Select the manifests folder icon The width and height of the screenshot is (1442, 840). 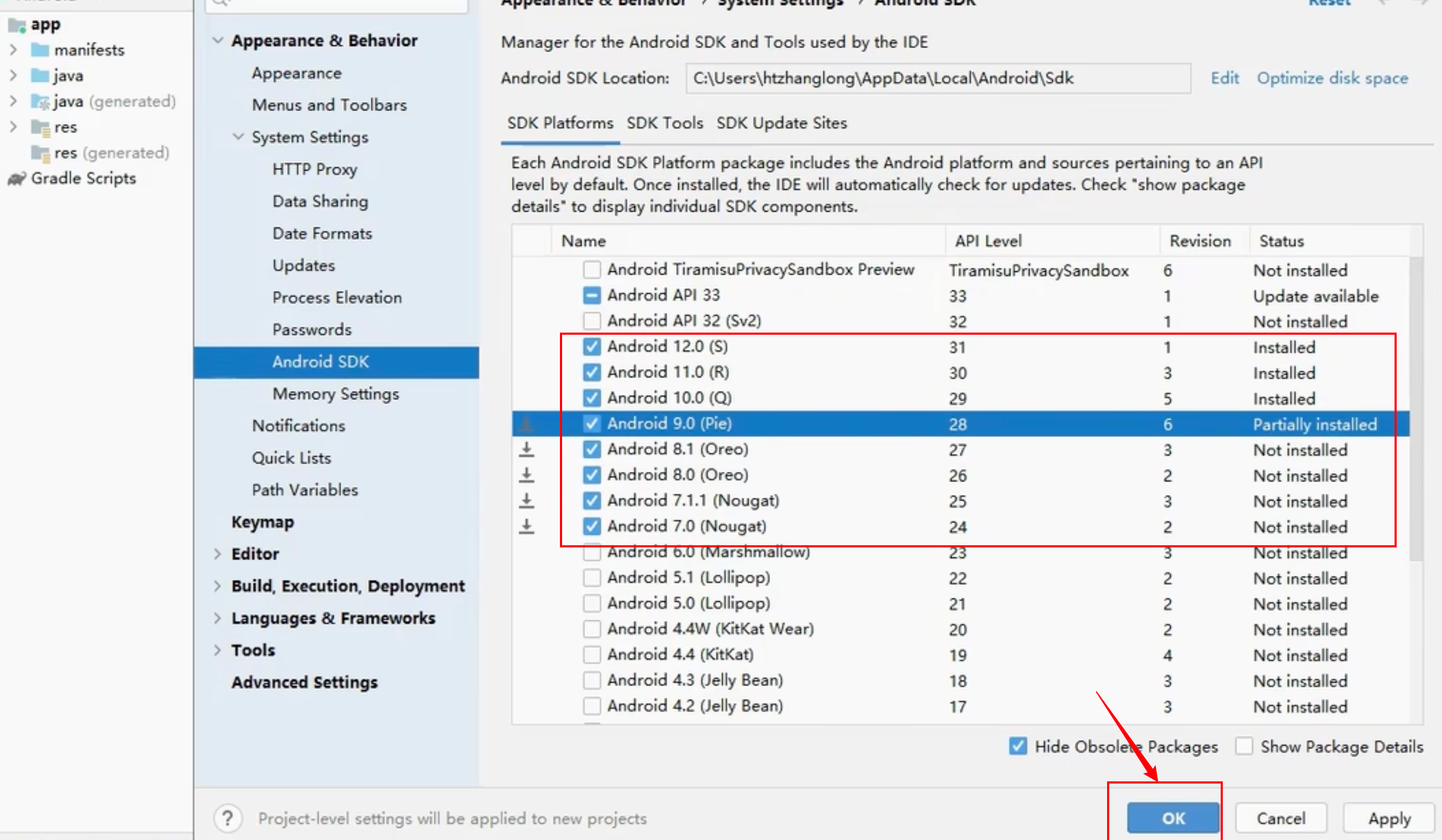coord(39,50)
